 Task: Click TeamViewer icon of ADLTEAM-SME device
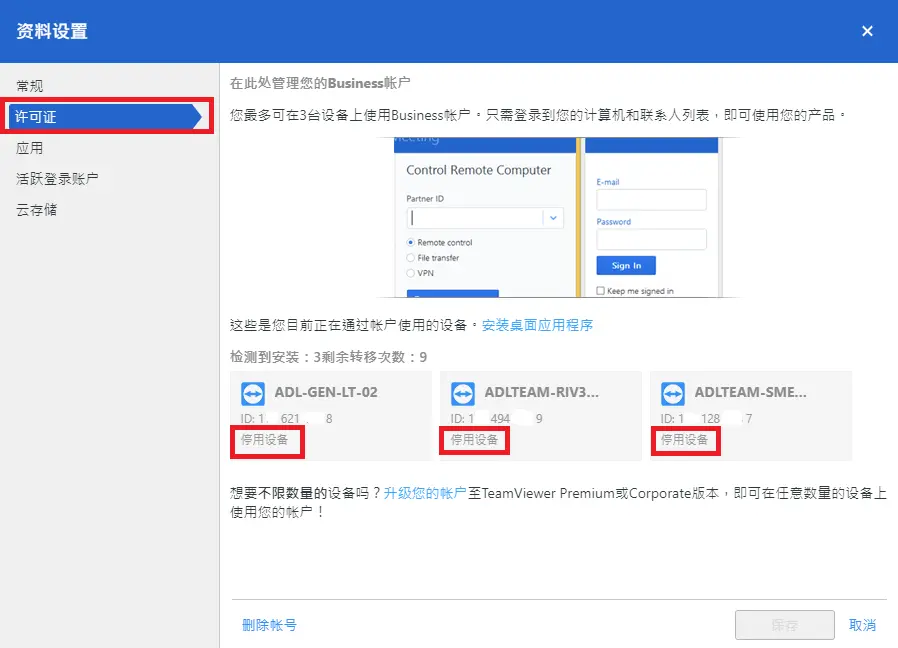coord(673,394)
